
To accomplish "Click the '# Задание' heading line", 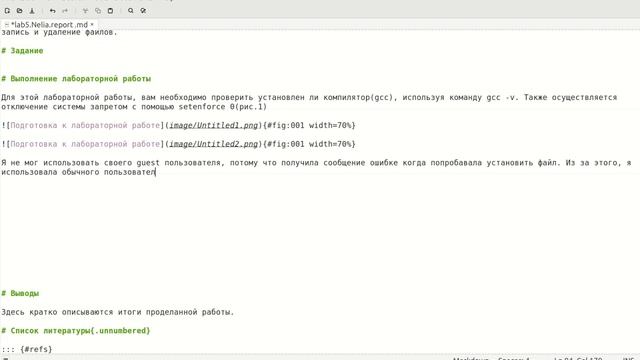I will (x=22, y=51).
